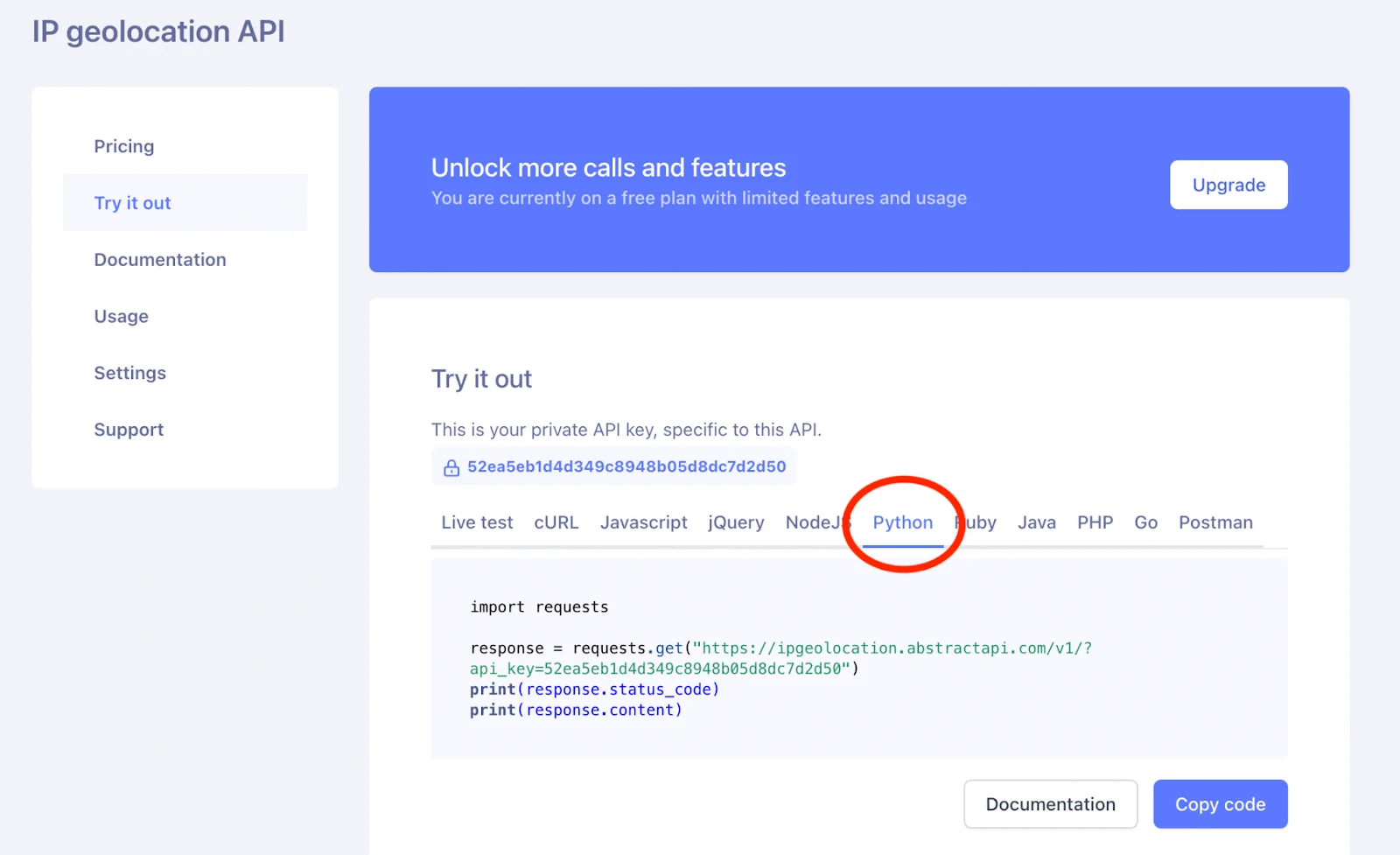
Task: Open the Live test tab
Action: (475, 522)
